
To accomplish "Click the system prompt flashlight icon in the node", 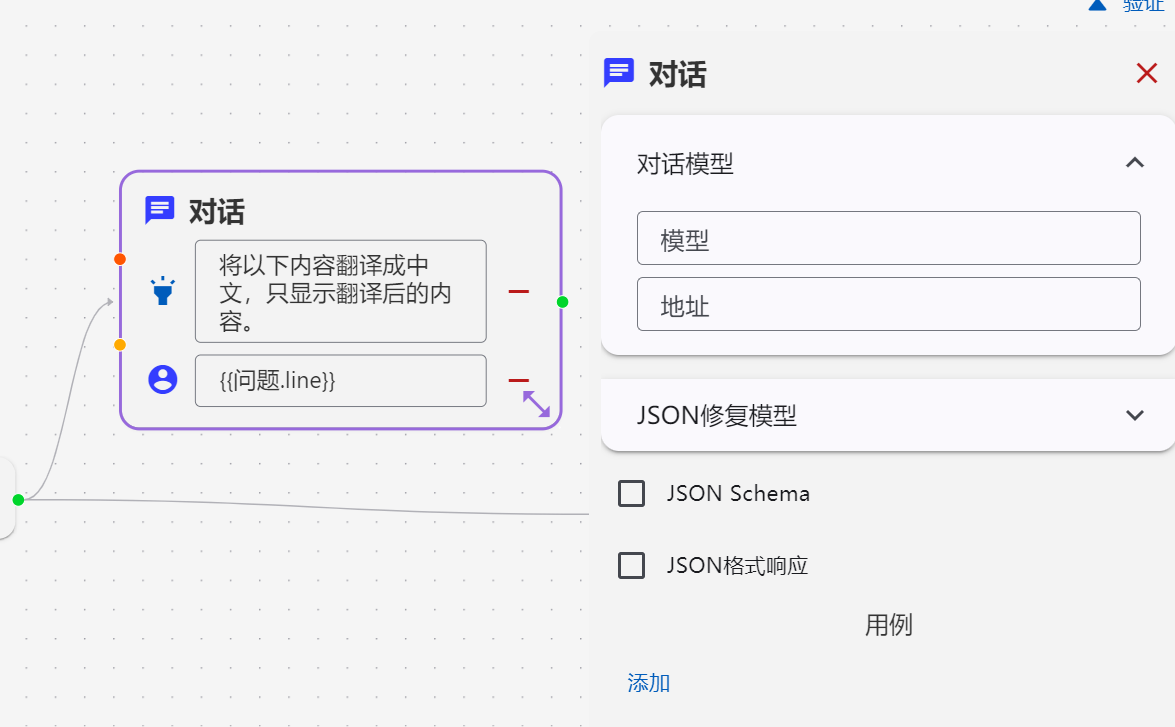I will (163, 291).
